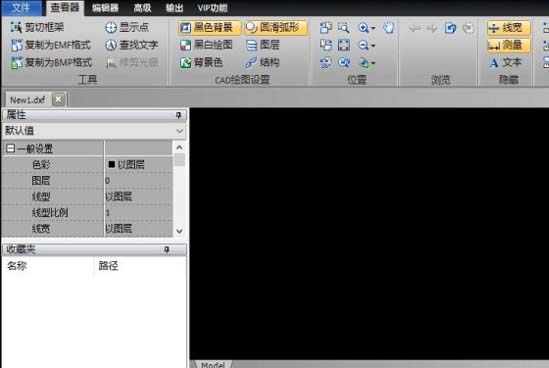
Task: Click the zoom in magnifier icon
Action: coord(363,27)
